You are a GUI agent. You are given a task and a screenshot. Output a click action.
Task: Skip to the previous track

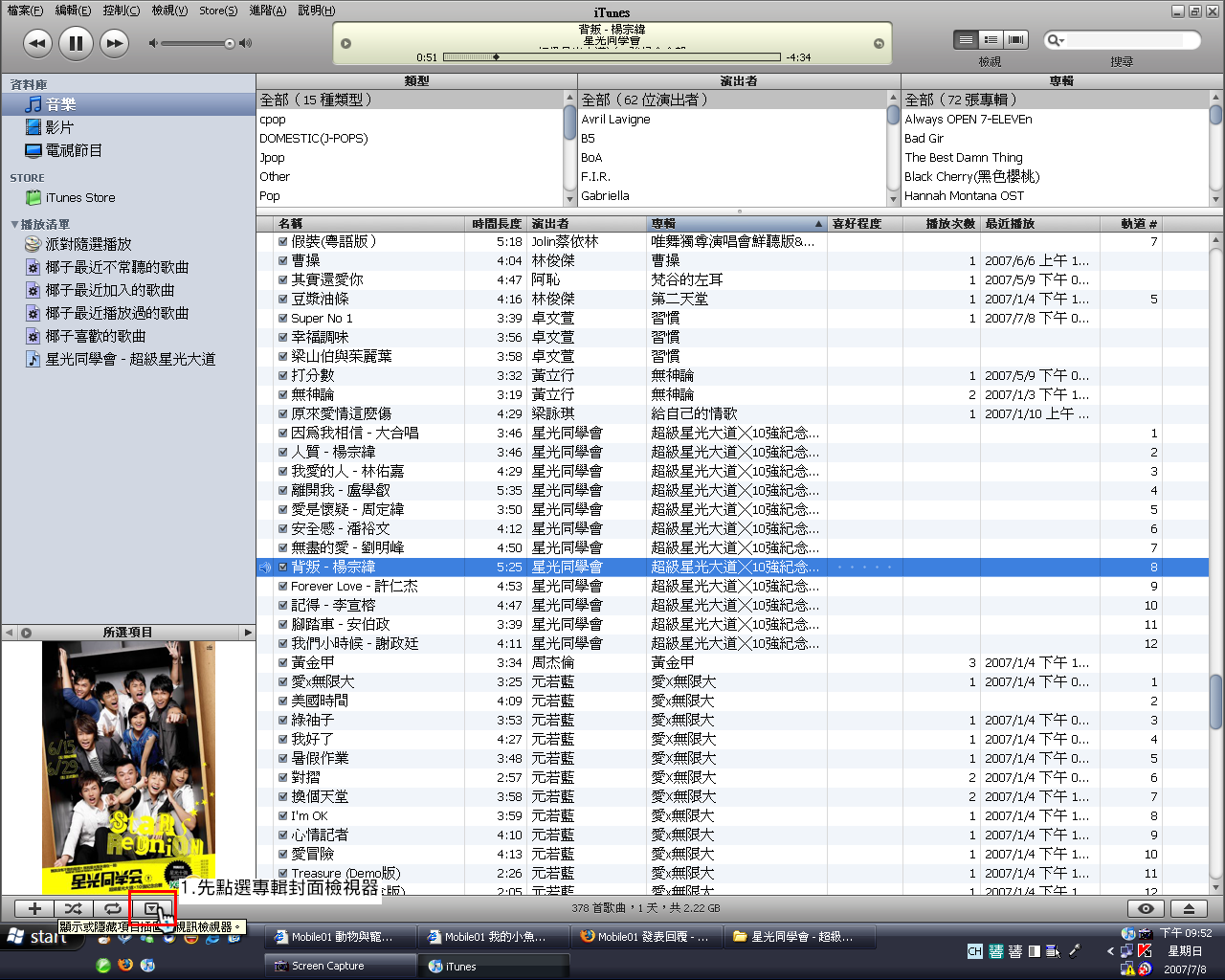[37, 43]
